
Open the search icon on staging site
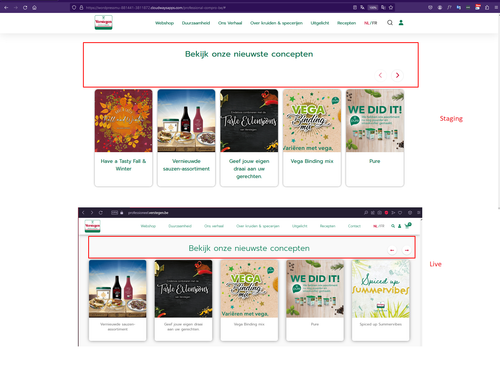[390, 23]
